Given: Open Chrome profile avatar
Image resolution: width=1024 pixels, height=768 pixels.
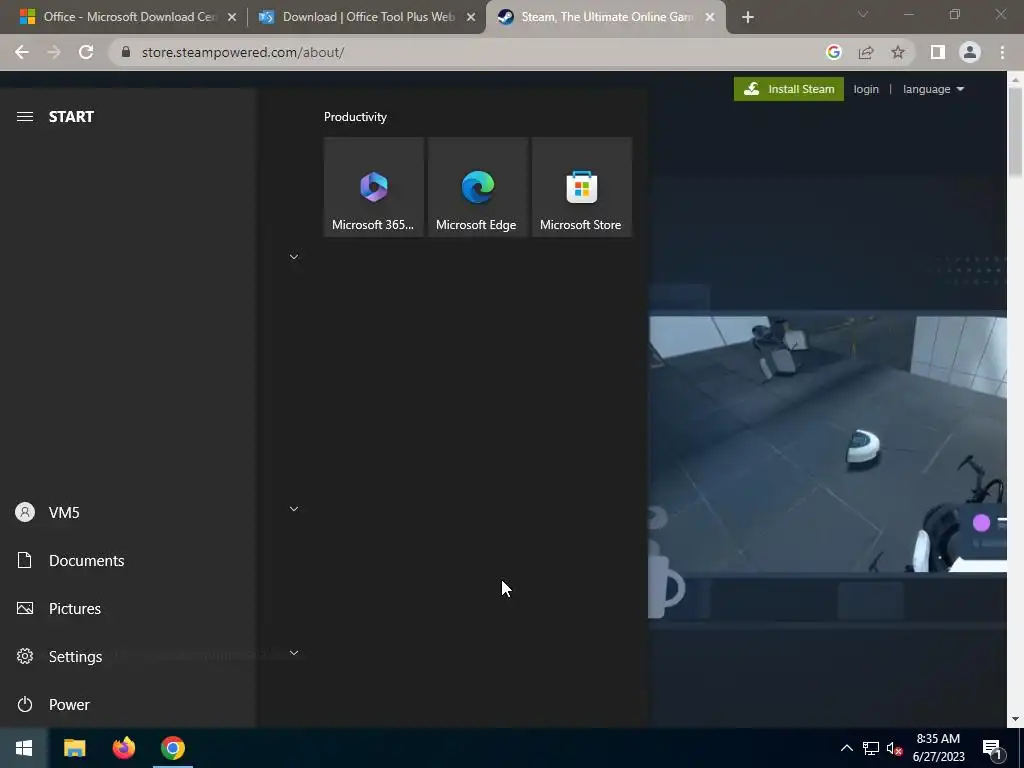Looking at the screenshot, I should tap(970, 52).
